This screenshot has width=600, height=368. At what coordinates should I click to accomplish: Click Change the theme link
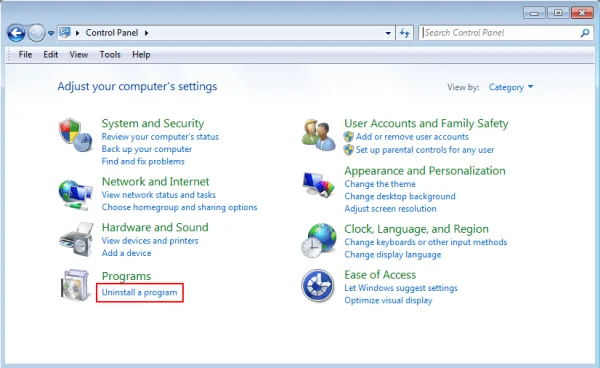click(380, 184)
